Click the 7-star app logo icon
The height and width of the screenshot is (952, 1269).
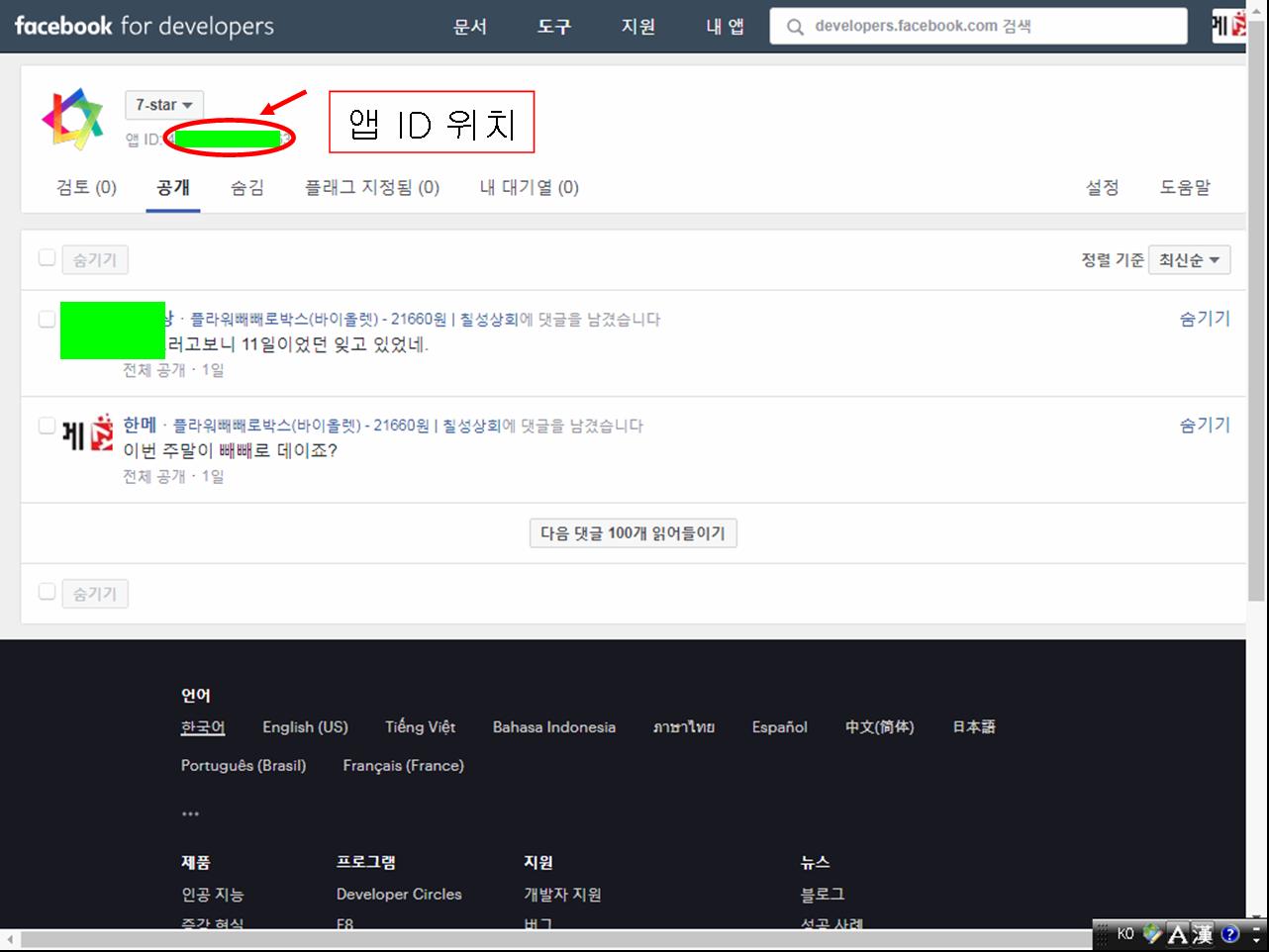pyautogui.click(x=72, y=119)
